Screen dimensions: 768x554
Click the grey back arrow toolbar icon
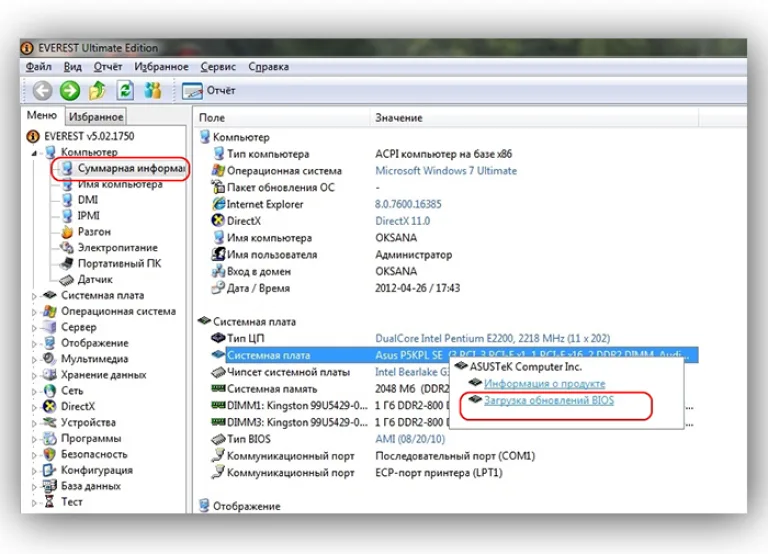click(x=43, y=90)
